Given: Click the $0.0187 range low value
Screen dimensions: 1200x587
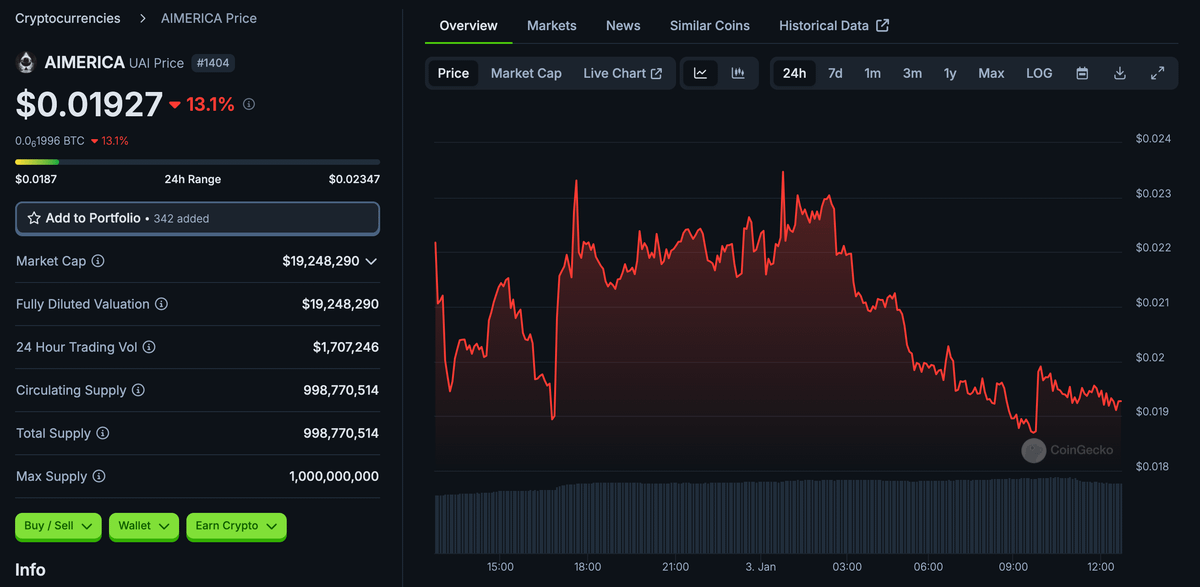Looking at the screenshot, I should [36, 179].
